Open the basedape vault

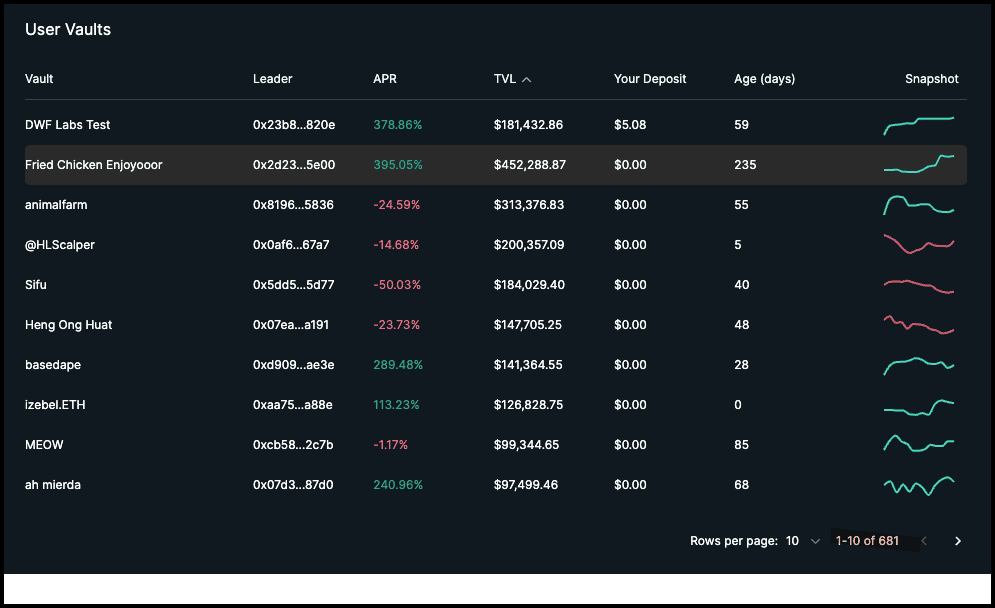coord(53,365)
